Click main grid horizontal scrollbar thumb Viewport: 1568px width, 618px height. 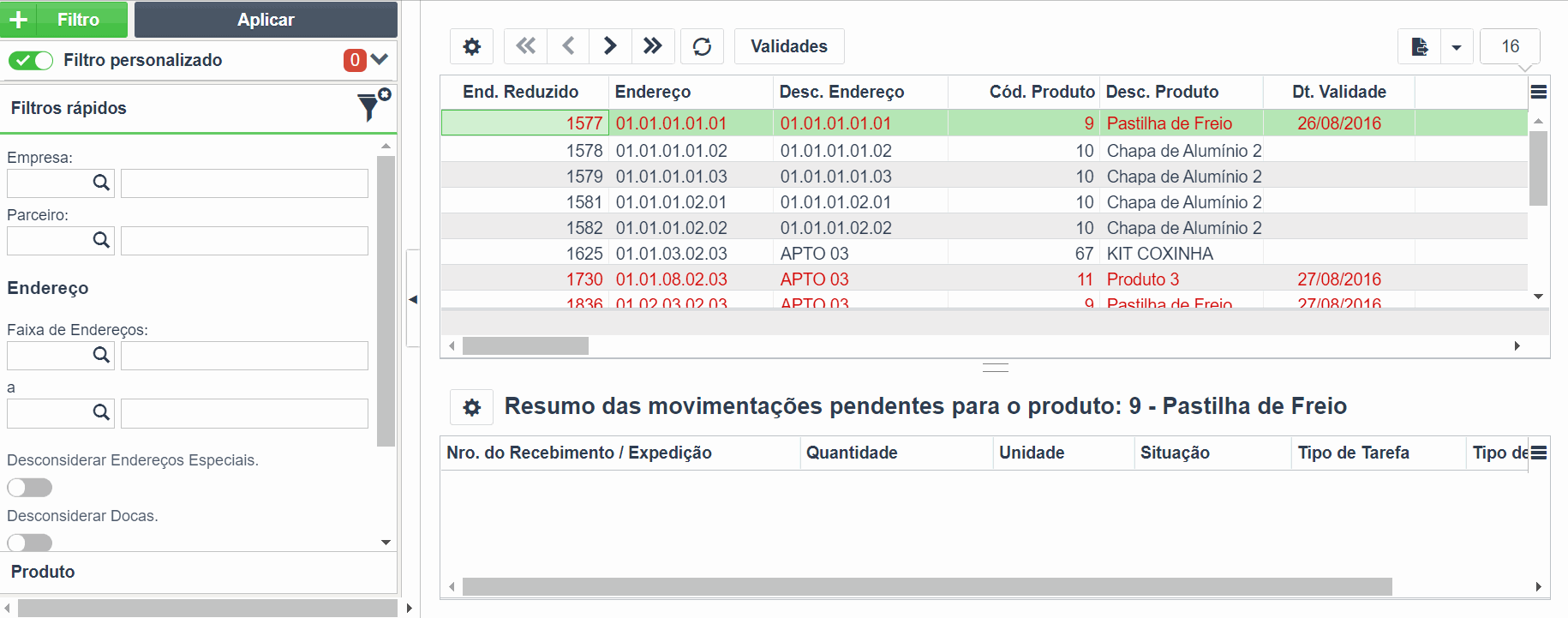pos(525,345)
